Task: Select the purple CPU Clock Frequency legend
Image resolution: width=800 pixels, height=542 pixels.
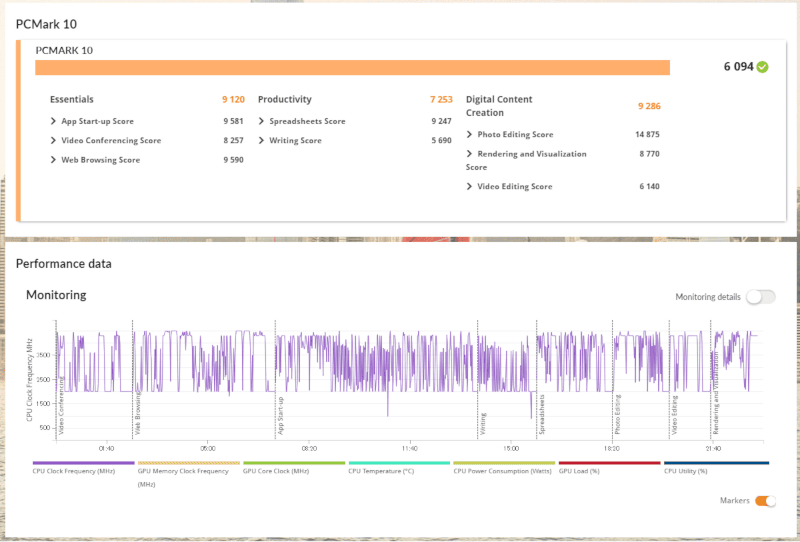Action: coord(73,470)
